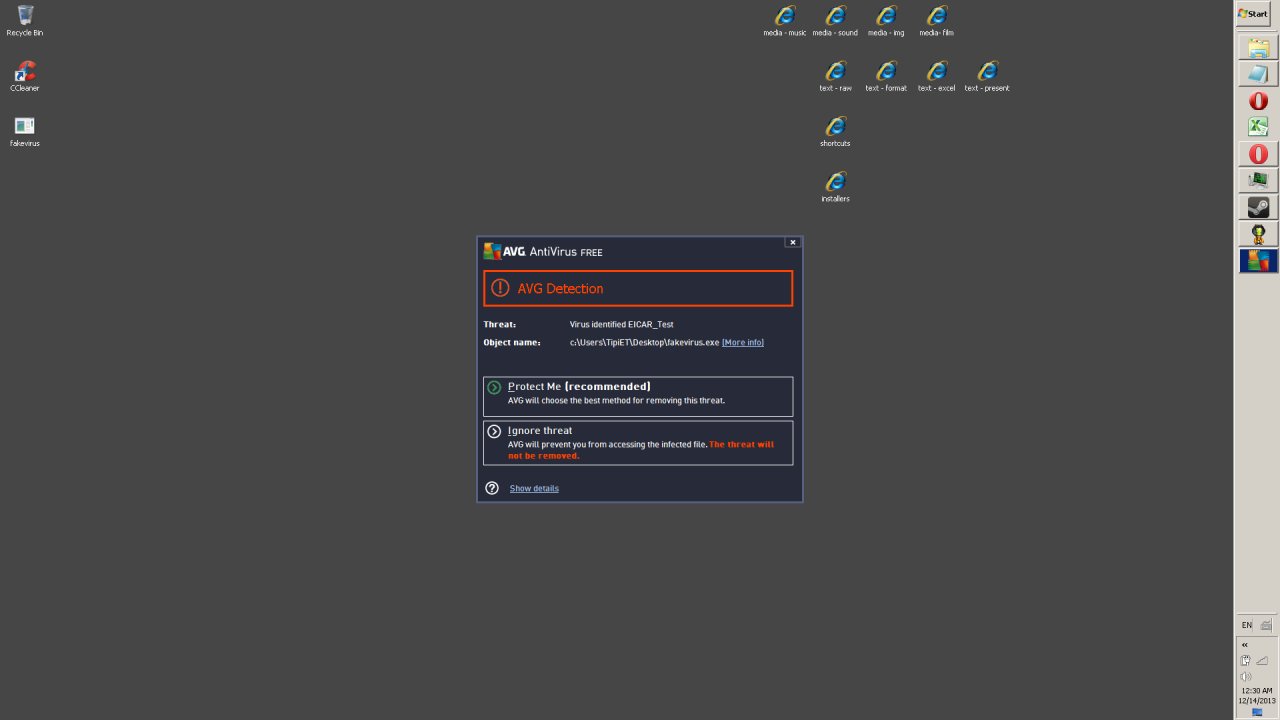
Task: Open the More info link
Action: click(743, 342)
